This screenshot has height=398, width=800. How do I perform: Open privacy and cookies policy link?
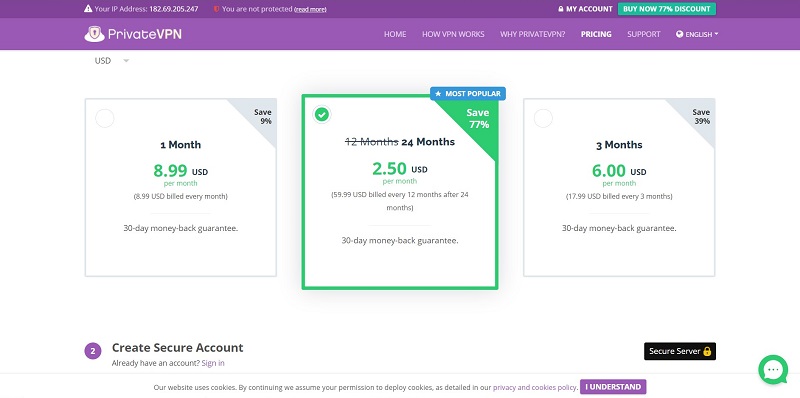click(x=535, y=387)
